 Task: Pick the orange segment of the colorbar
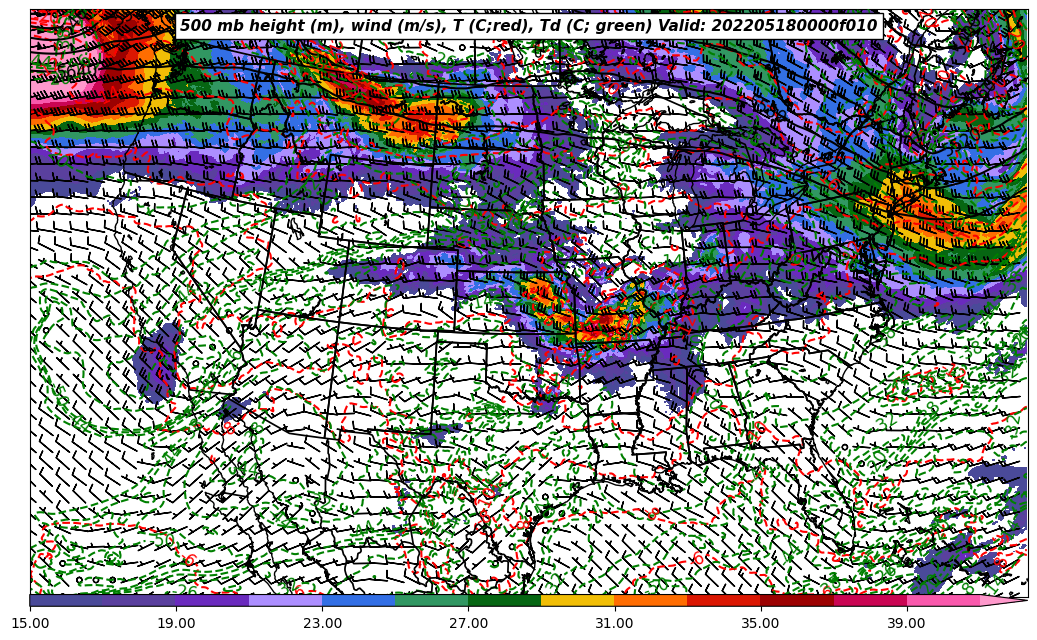650,601
